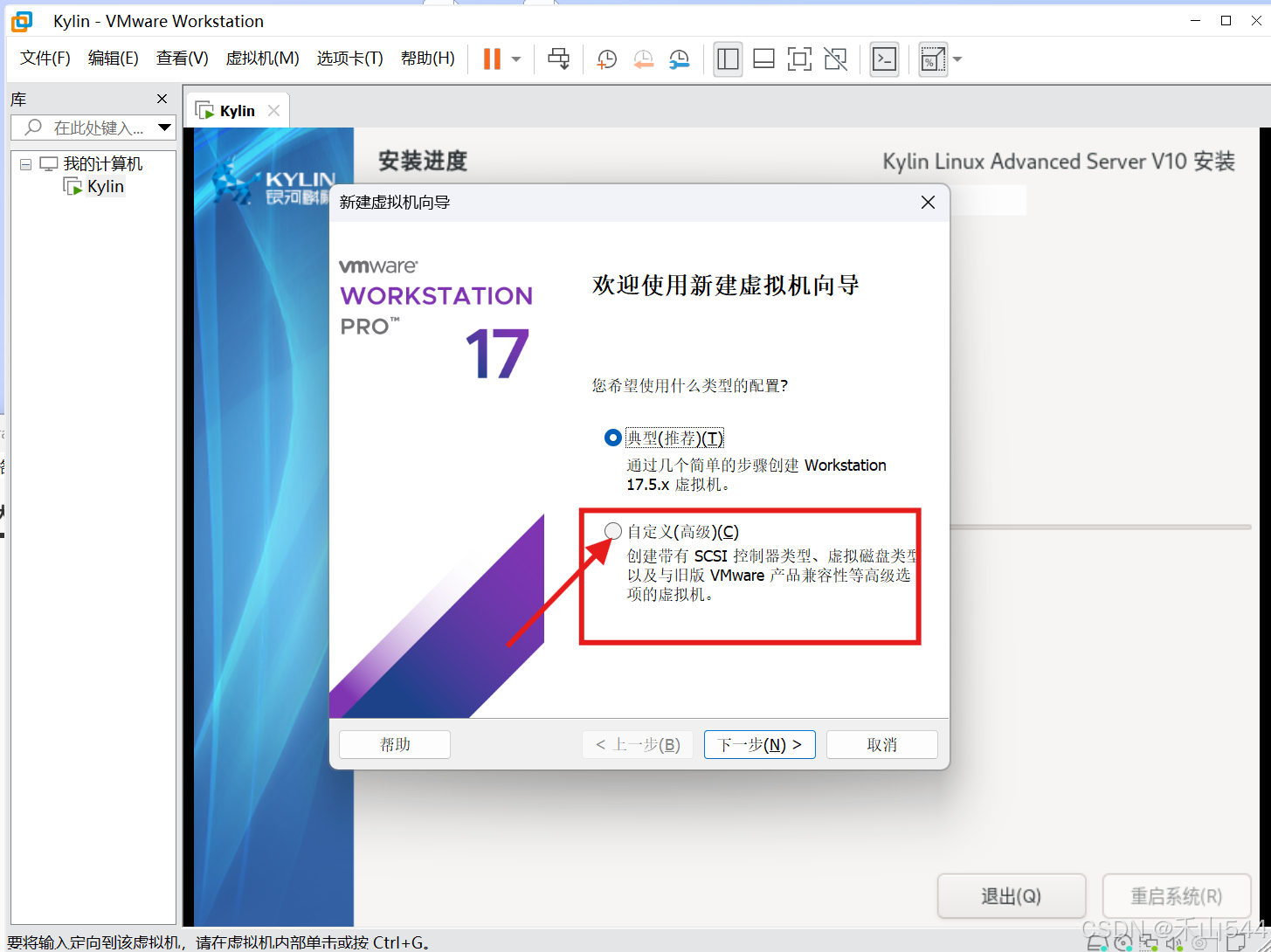
Task: Click the 帮助 button in wizard
Action: tap(395, 744)
